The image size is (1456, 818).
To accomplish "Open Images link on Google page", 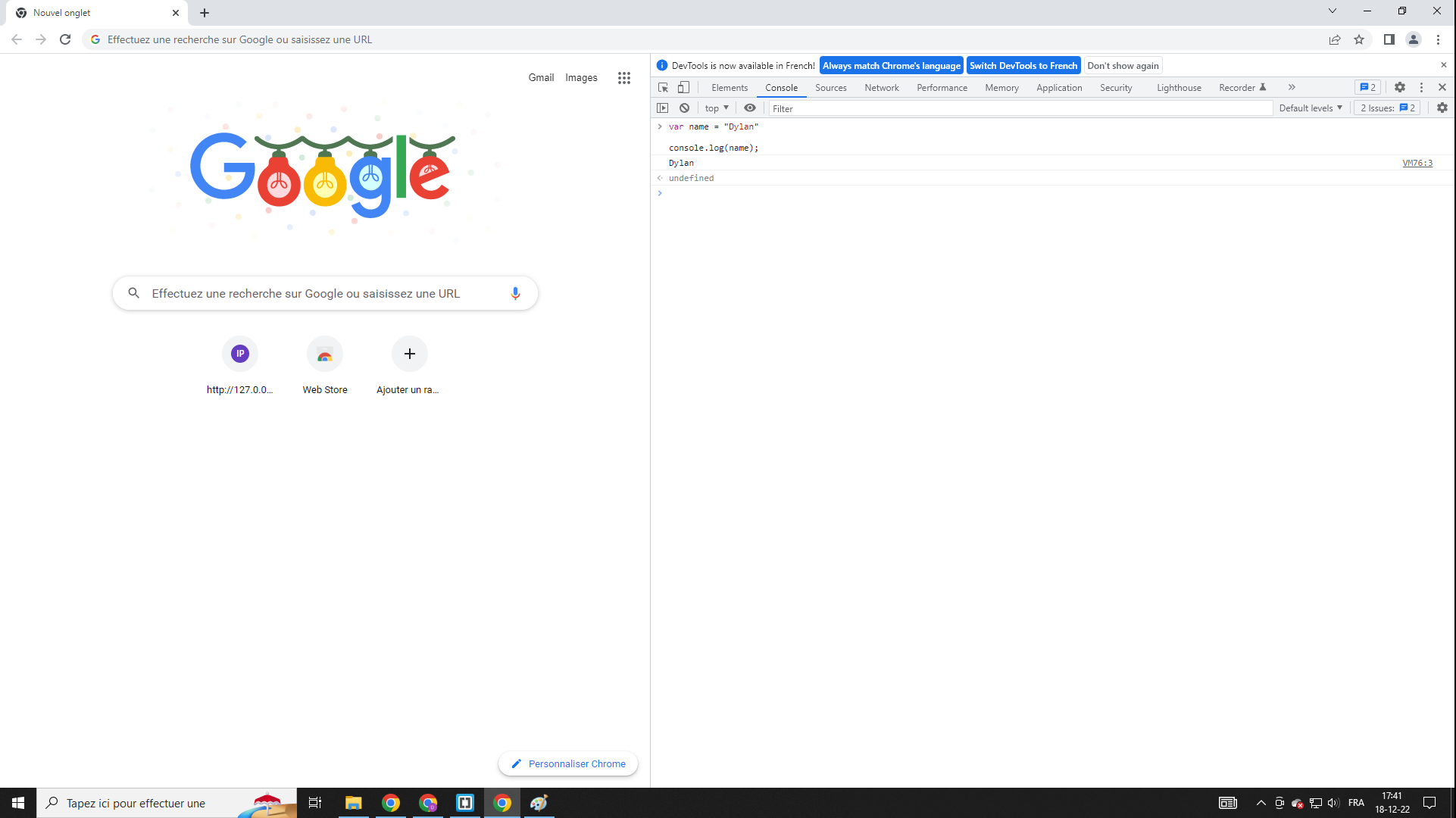I will click(x=581, y=77).
